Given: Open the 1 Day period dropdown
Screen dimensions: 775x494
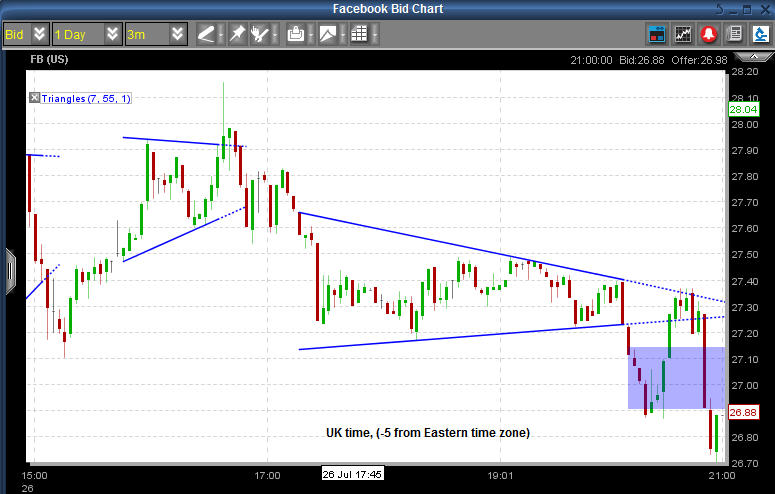Looking at the screenshot, I should point(87,34).
